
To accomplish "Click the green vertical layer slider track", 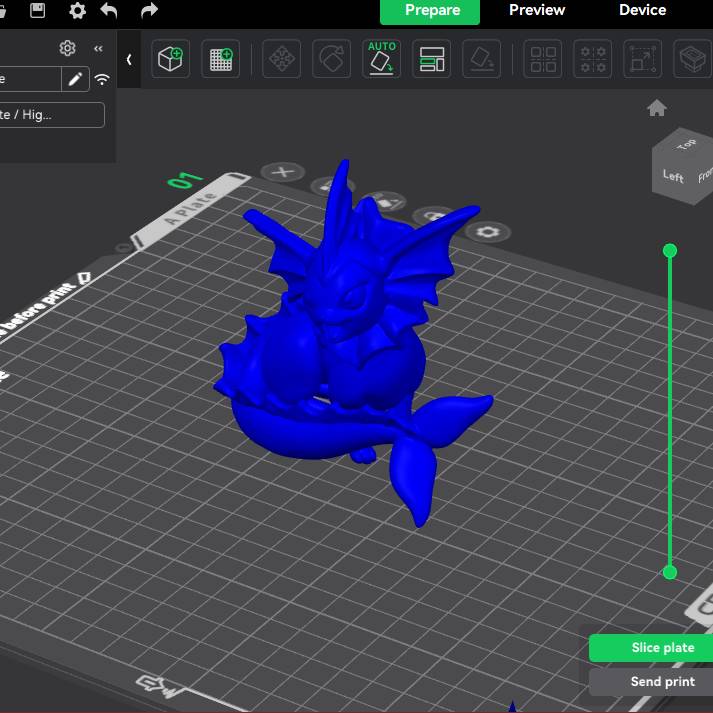I will click(x=670, y=412).
